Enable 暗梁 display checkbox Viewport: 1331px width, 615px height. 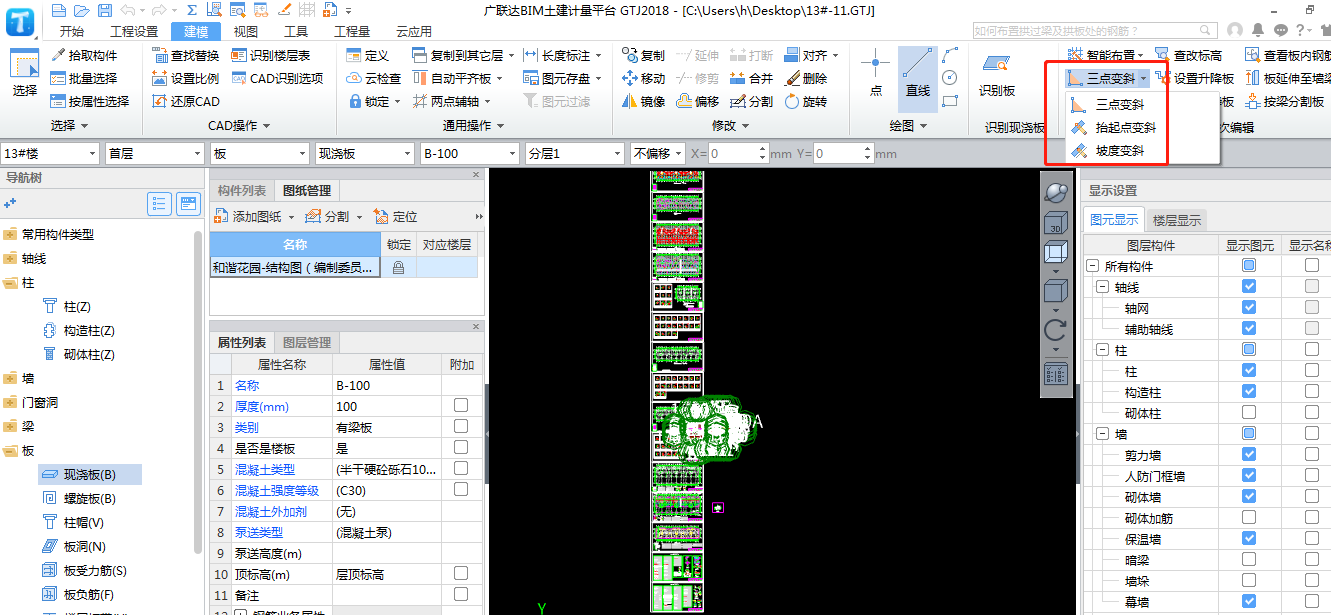[x=1249, y=560]
